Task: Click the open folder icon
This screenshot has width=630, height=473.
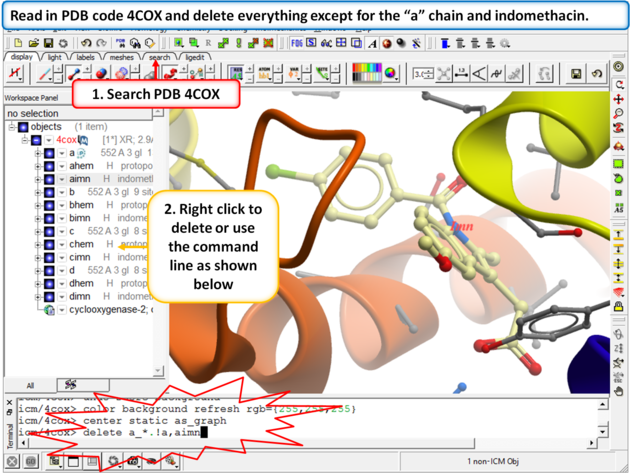Action: (x=35, y=43)
